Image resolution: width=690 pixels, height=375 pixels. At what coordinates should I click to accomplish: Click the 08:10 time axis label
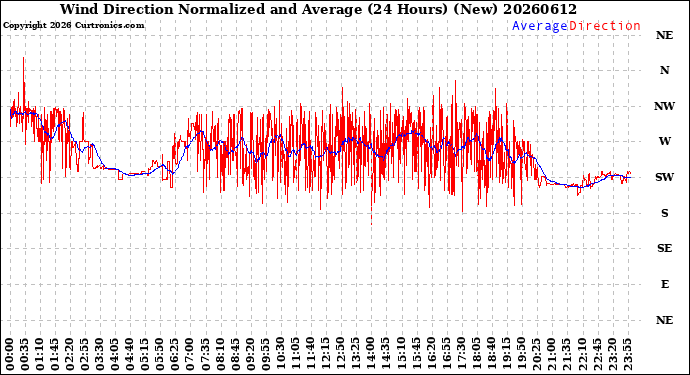(x=220, y=355)
